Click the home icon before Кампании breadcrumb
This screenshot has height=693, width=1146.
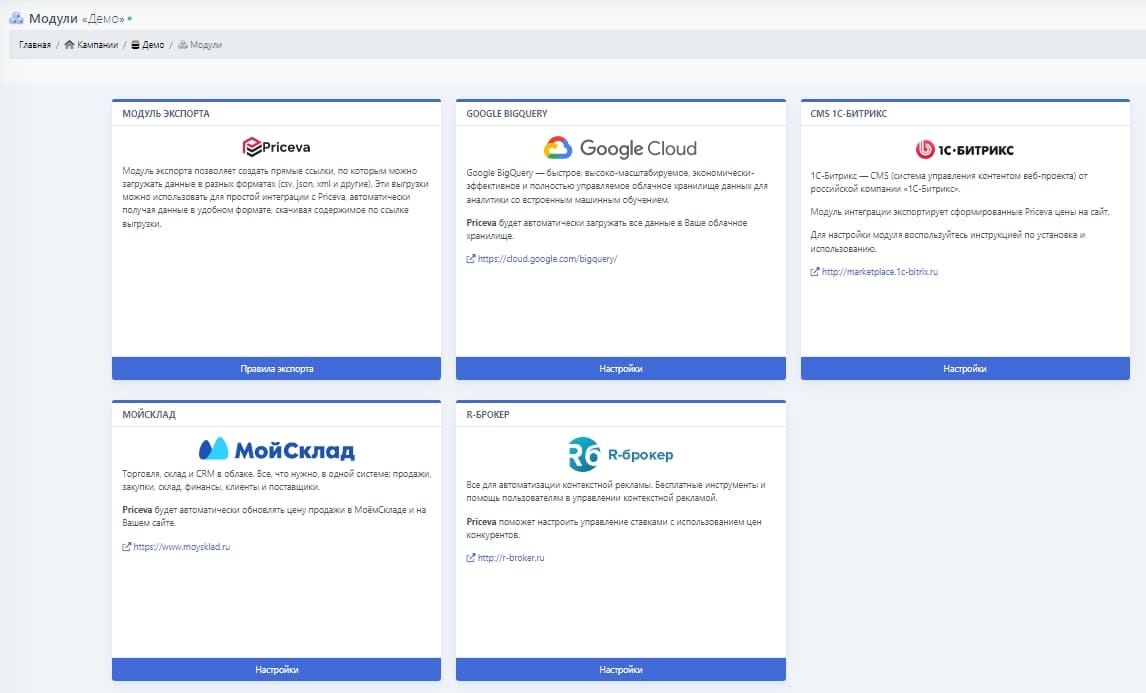pyautogui.click(x=69, y=45)
